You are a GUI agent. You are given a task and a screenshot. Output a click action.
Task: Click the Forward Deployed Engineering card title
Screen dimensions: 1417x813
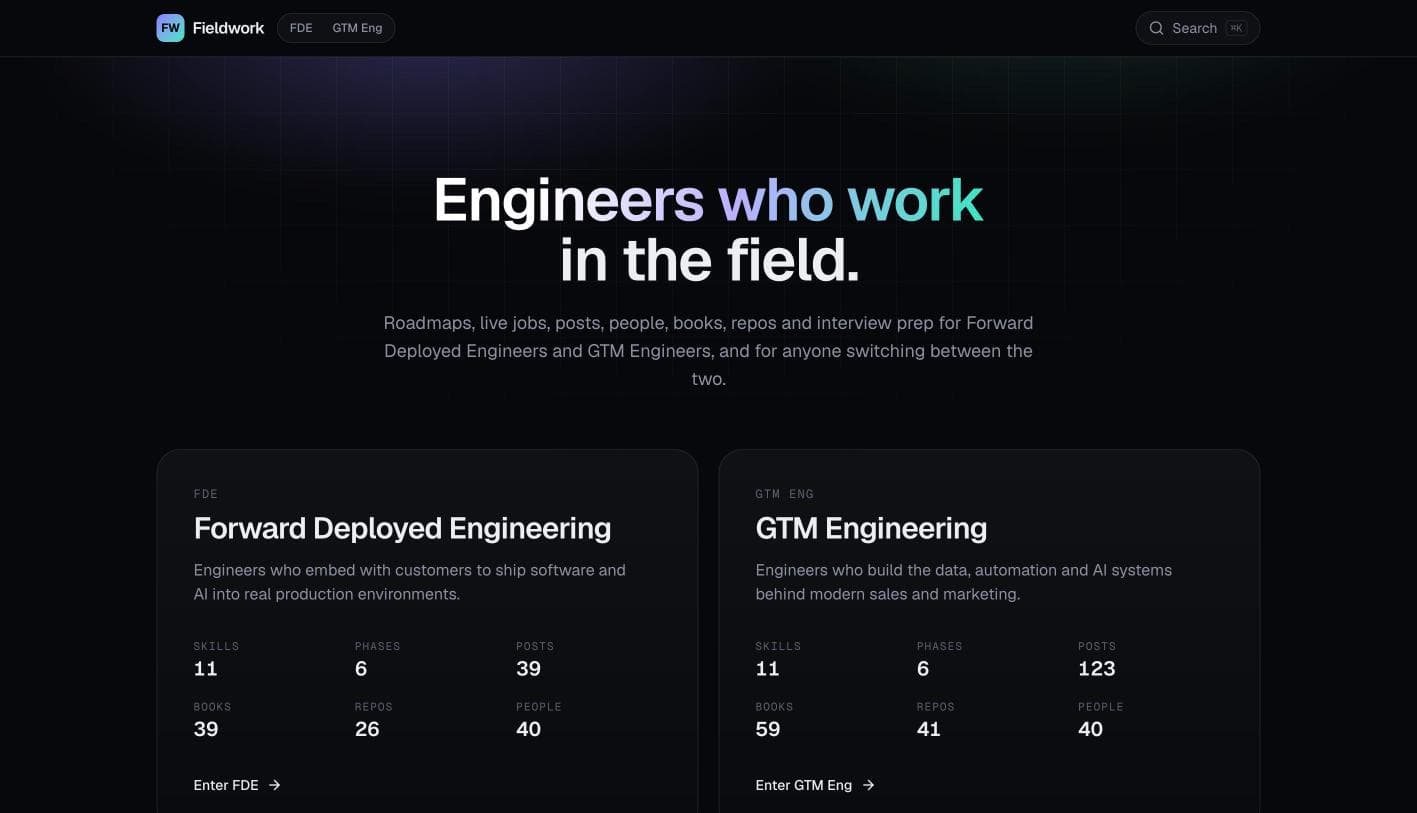click(402, 528)
